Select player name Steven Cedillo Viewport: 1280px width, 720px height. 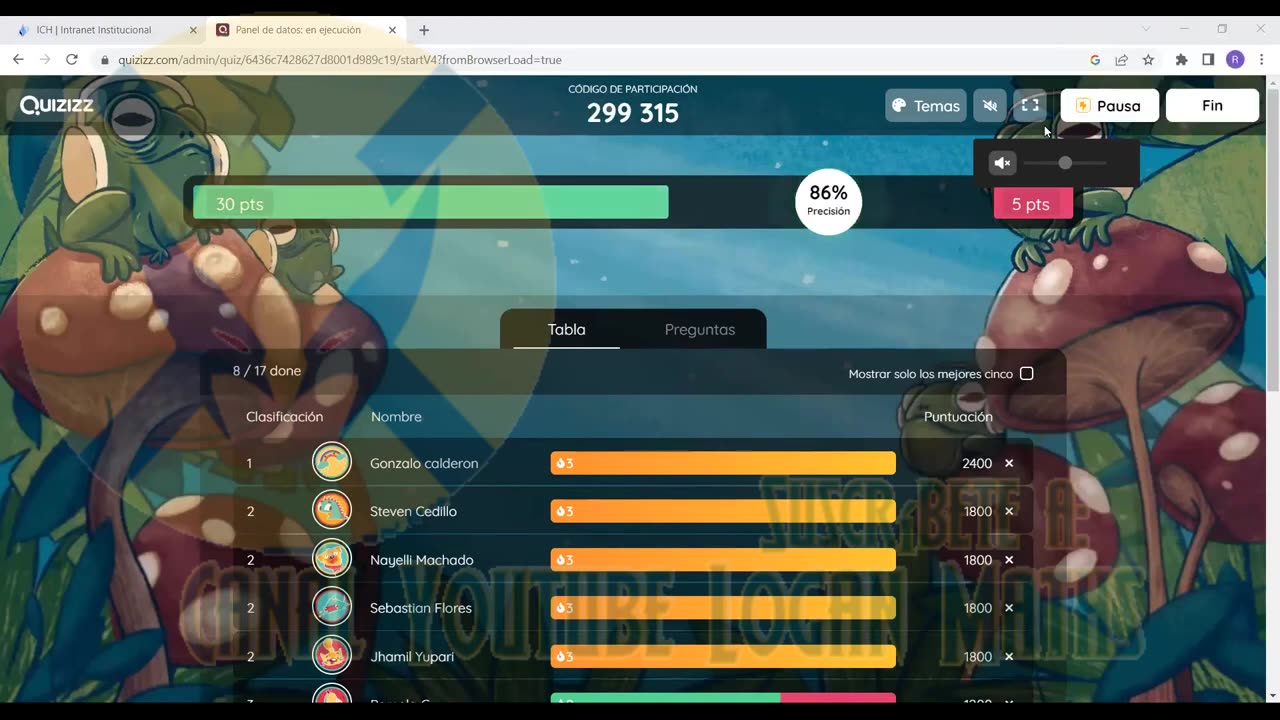413,511
